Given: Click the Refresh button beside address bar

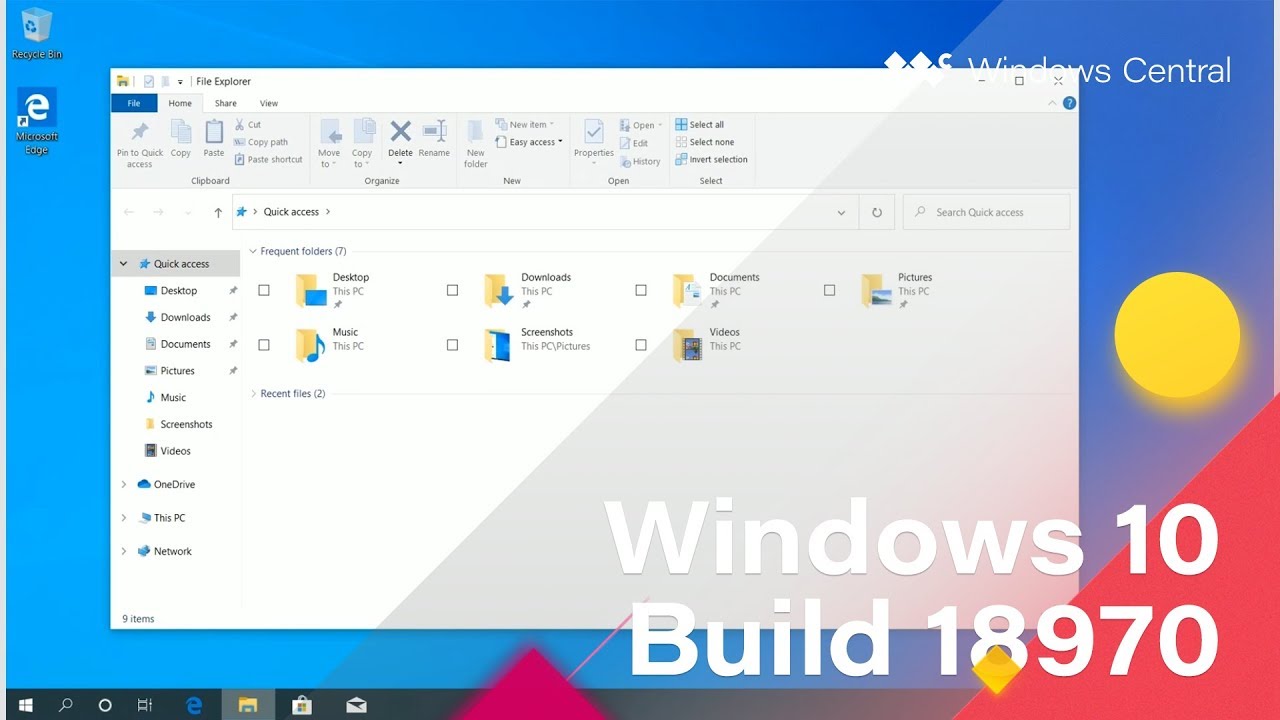Looking at the screenshot, I should (877, 212).
